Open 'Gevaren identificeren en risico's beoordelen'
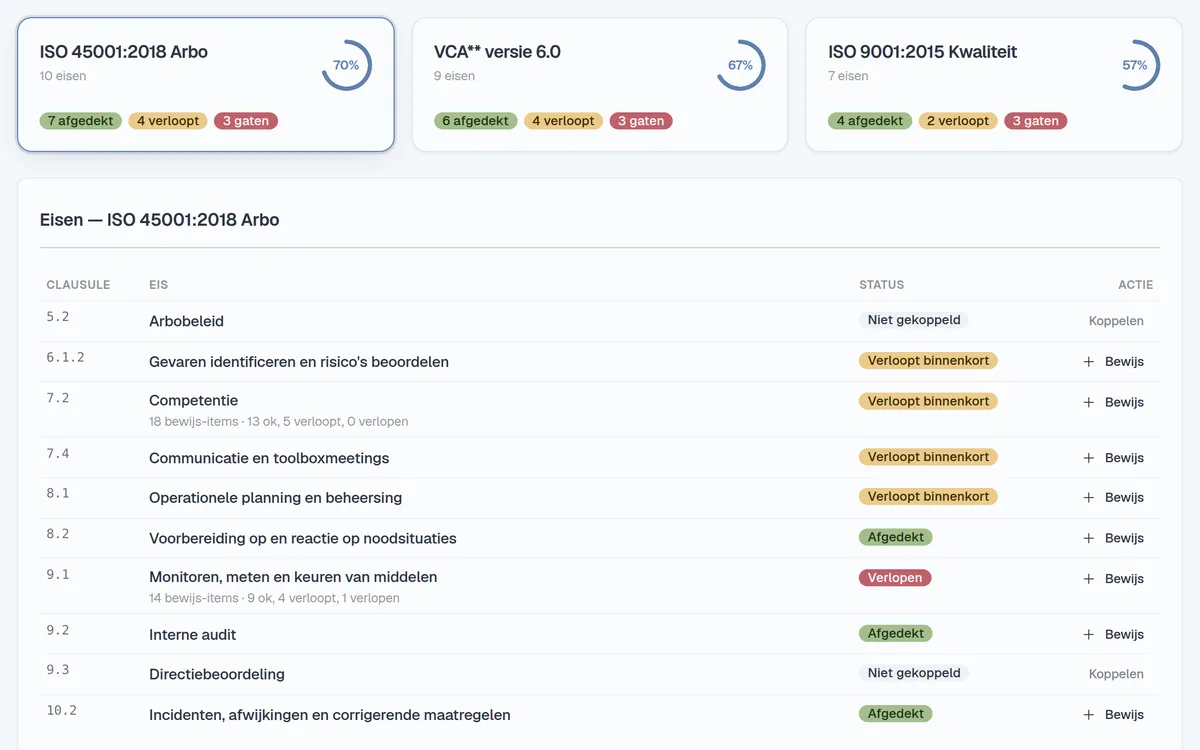This screenshot has height=750, width=1200. pyautogui.click(x=299, y=362)
